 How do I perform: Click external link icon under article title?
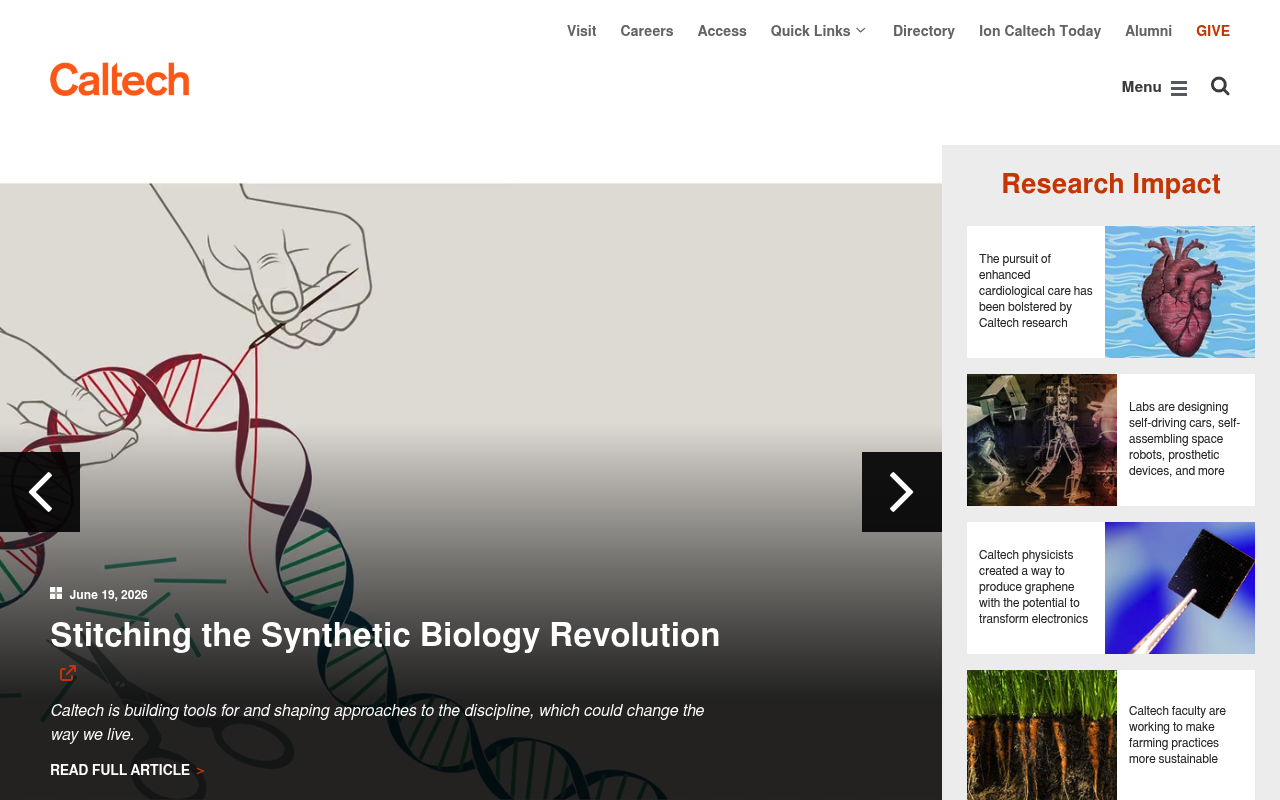pos(68,673)
